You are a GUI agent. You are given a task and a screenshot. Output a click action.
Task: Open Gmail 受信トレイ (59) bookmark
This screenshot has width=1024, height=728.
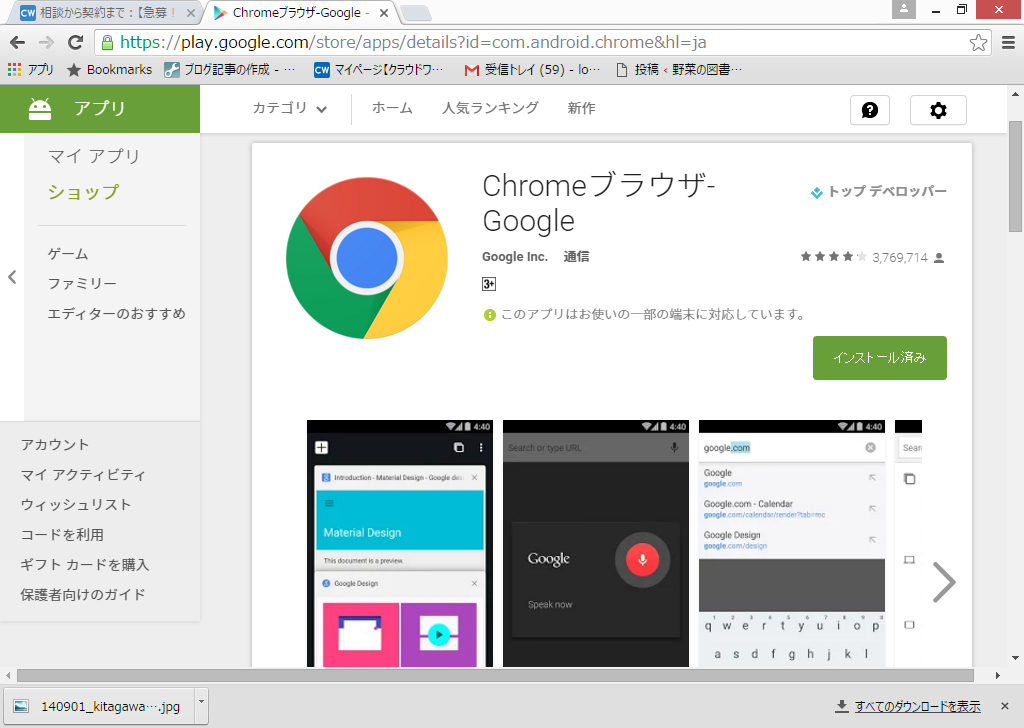click(x=532, y=69)
